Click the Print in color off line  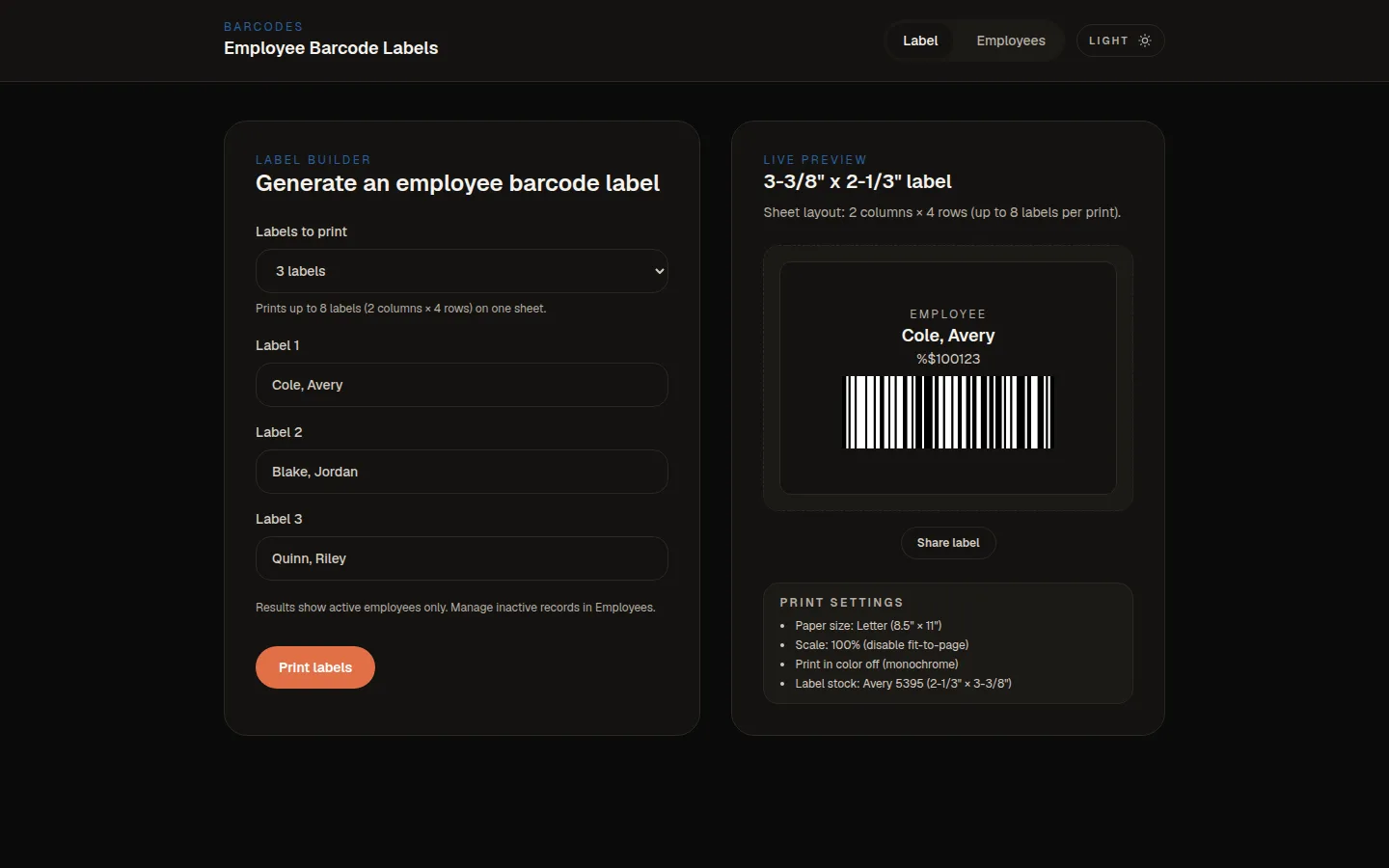point(877,665)
